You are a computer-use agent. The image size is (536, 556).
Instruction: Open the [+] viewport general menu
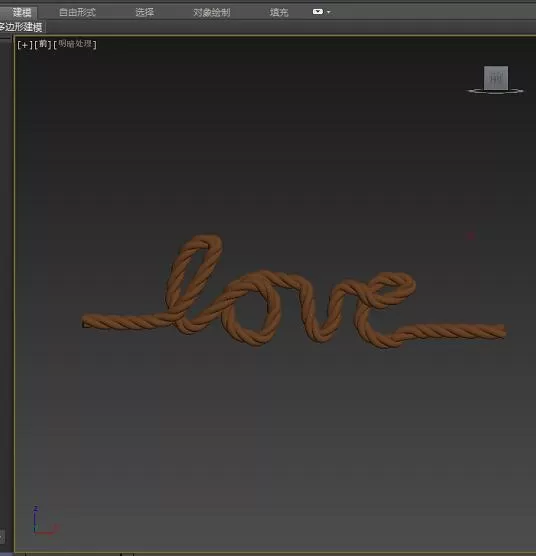tap(24, 45)
